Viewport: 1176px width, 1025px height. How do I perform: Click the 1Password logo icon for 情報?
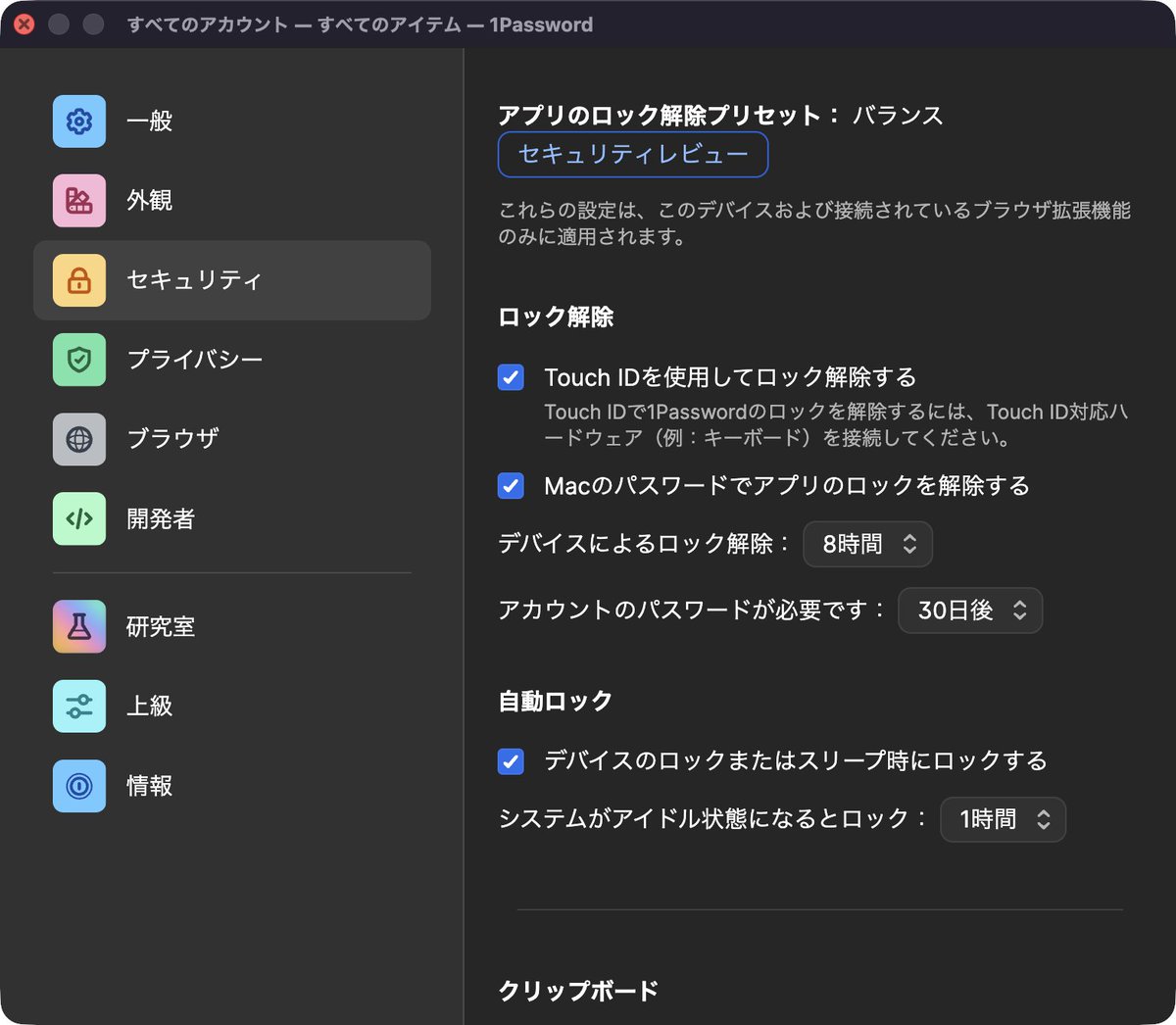point(79,786)
